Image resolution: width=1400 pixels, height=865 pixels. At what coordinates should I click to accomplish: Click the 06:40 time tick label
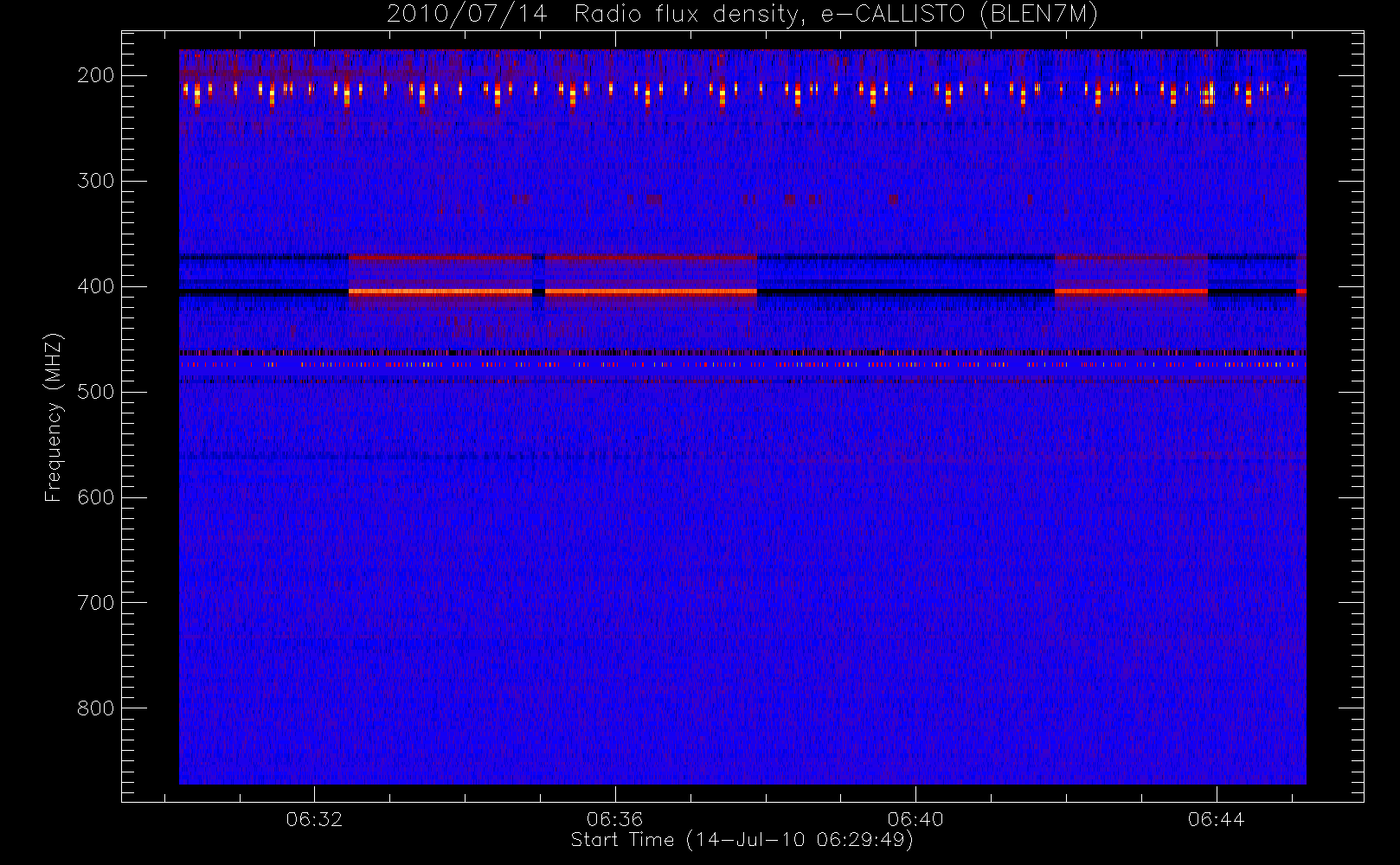coord(915,819)
